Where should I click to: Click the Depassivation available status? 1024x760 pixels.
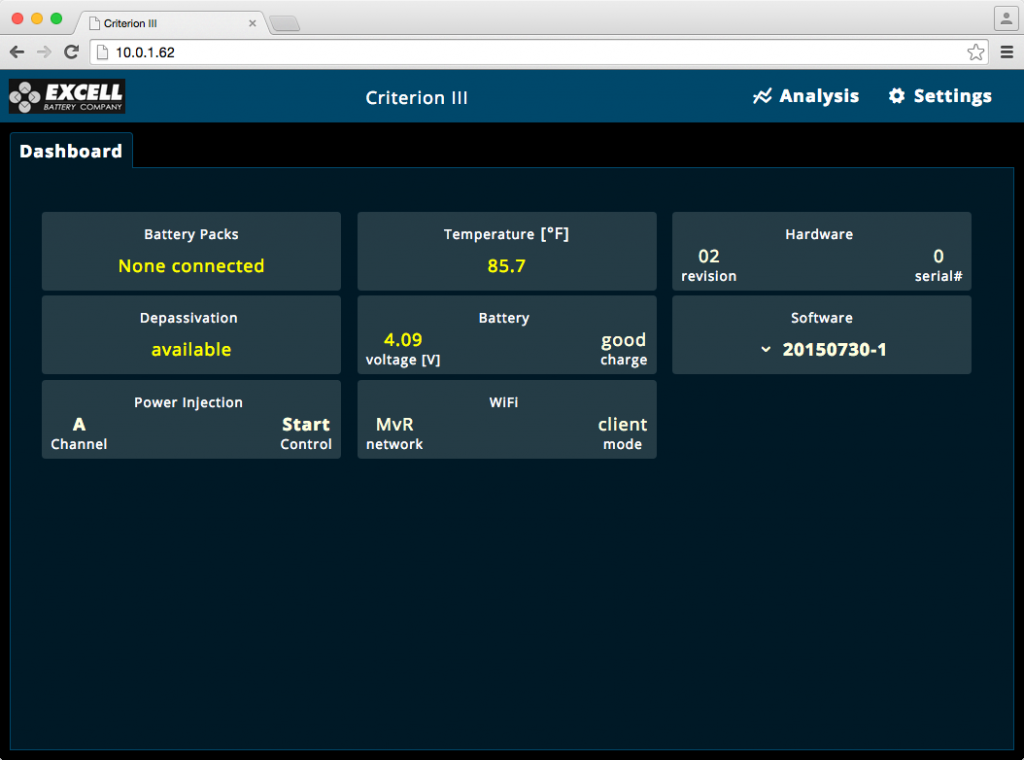191,350
